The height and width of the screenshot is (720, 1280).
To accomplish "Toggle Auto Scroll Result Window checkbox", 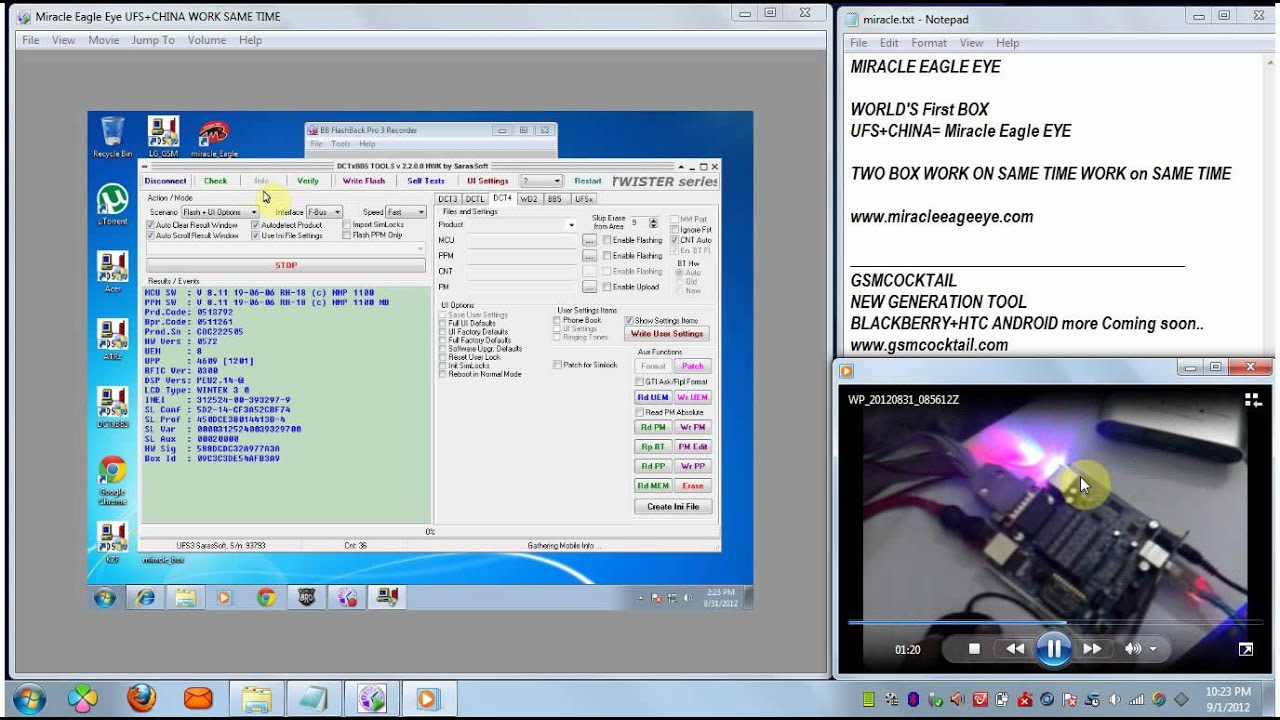I will click(151, 235).
